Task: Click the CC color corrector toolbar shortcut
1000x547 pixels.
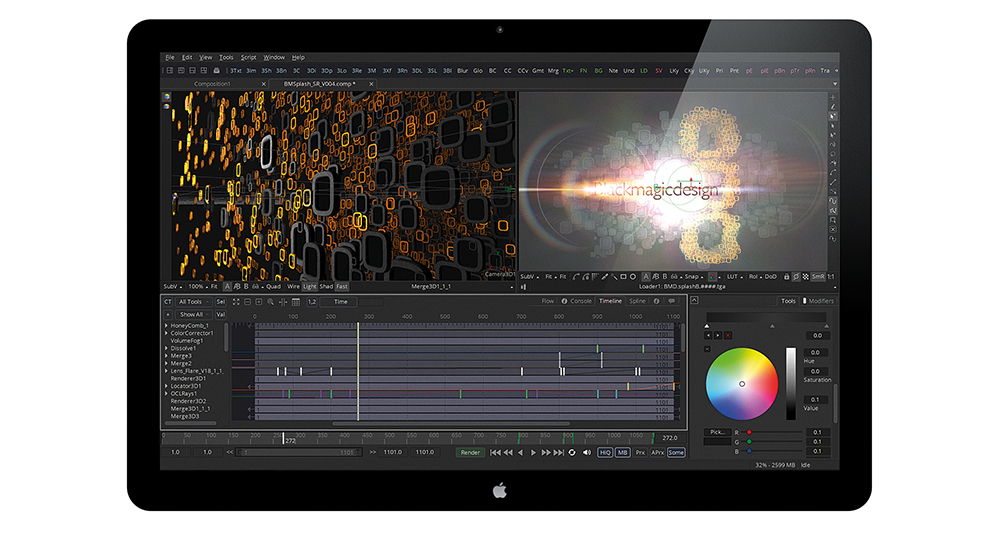Action: click(508, 71)
